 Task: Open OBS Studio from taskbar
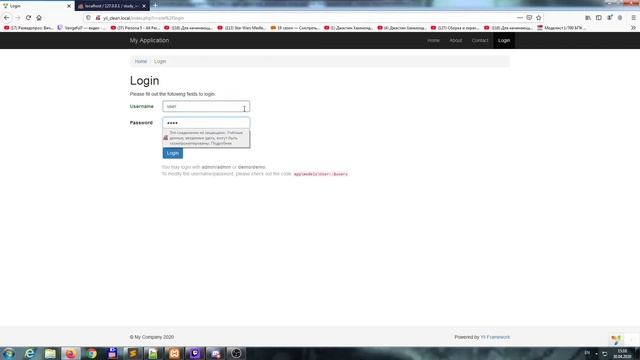point(236,353)
